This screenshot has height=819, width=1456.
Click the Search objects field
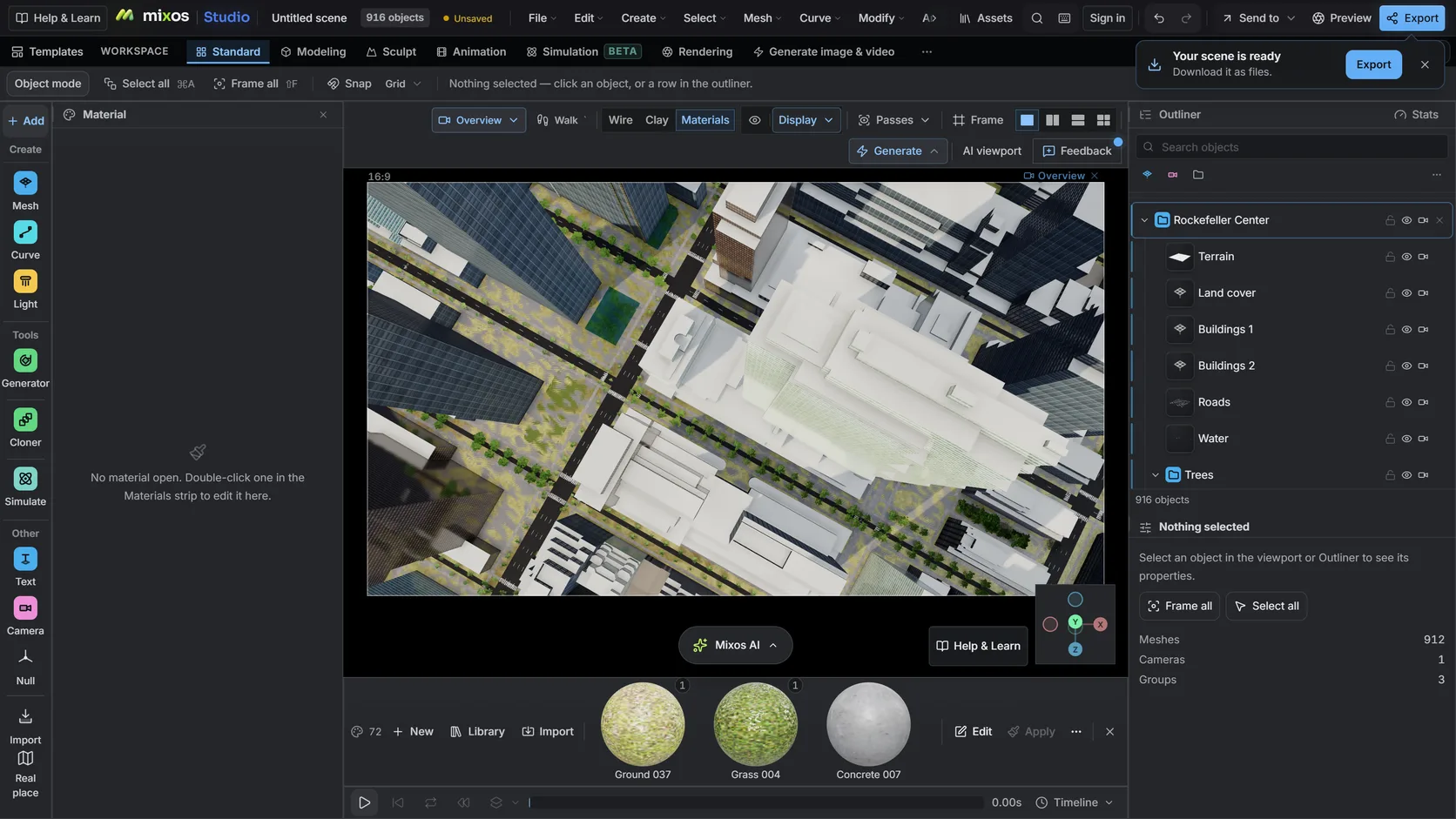1292,147
